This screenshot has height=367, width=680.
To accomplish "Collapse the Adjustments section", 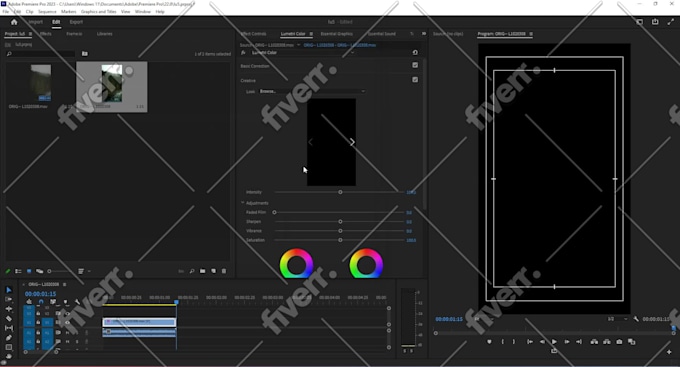I will point(242,203).
